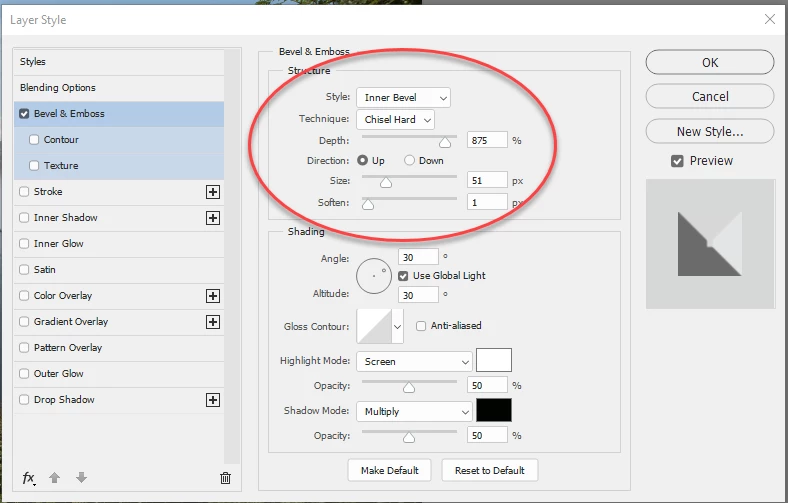Add another Color Overlay via plus icon
Screen dimensions: 788x503
point(213,296)
